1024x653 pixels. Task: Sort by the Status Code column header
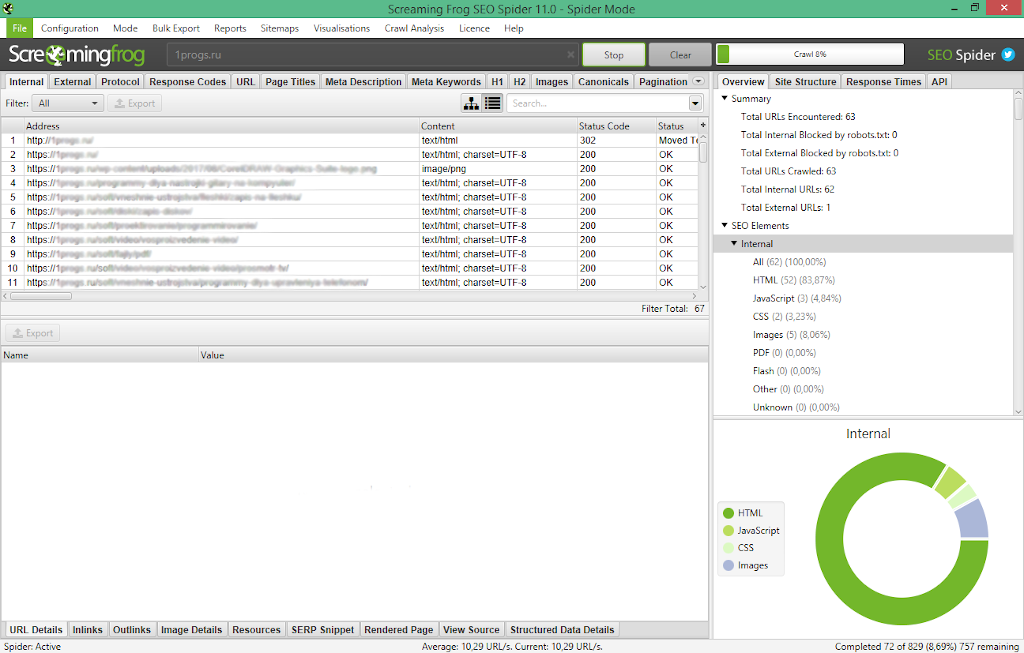click(x=616, y=126)
